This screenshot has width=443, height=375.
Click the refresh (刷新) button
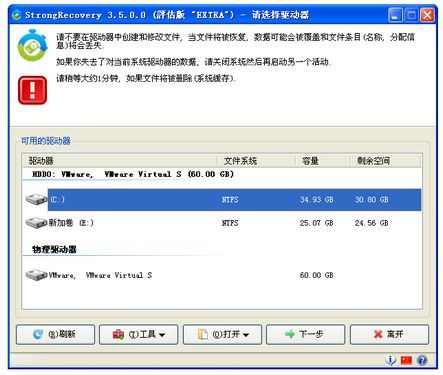pos(55,334)
